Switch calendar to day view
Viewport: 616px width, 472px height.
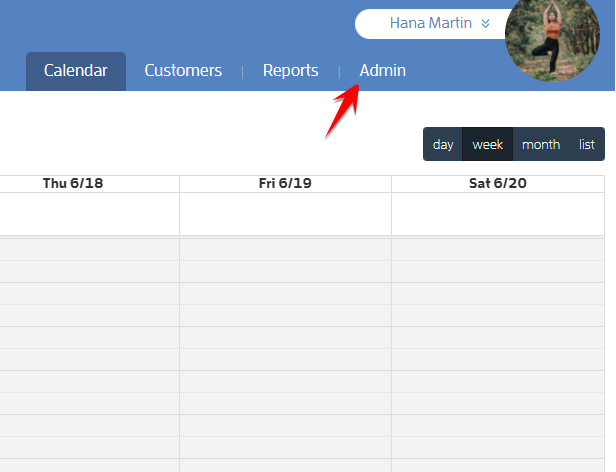pyautogui.click(x=443, y=144)
